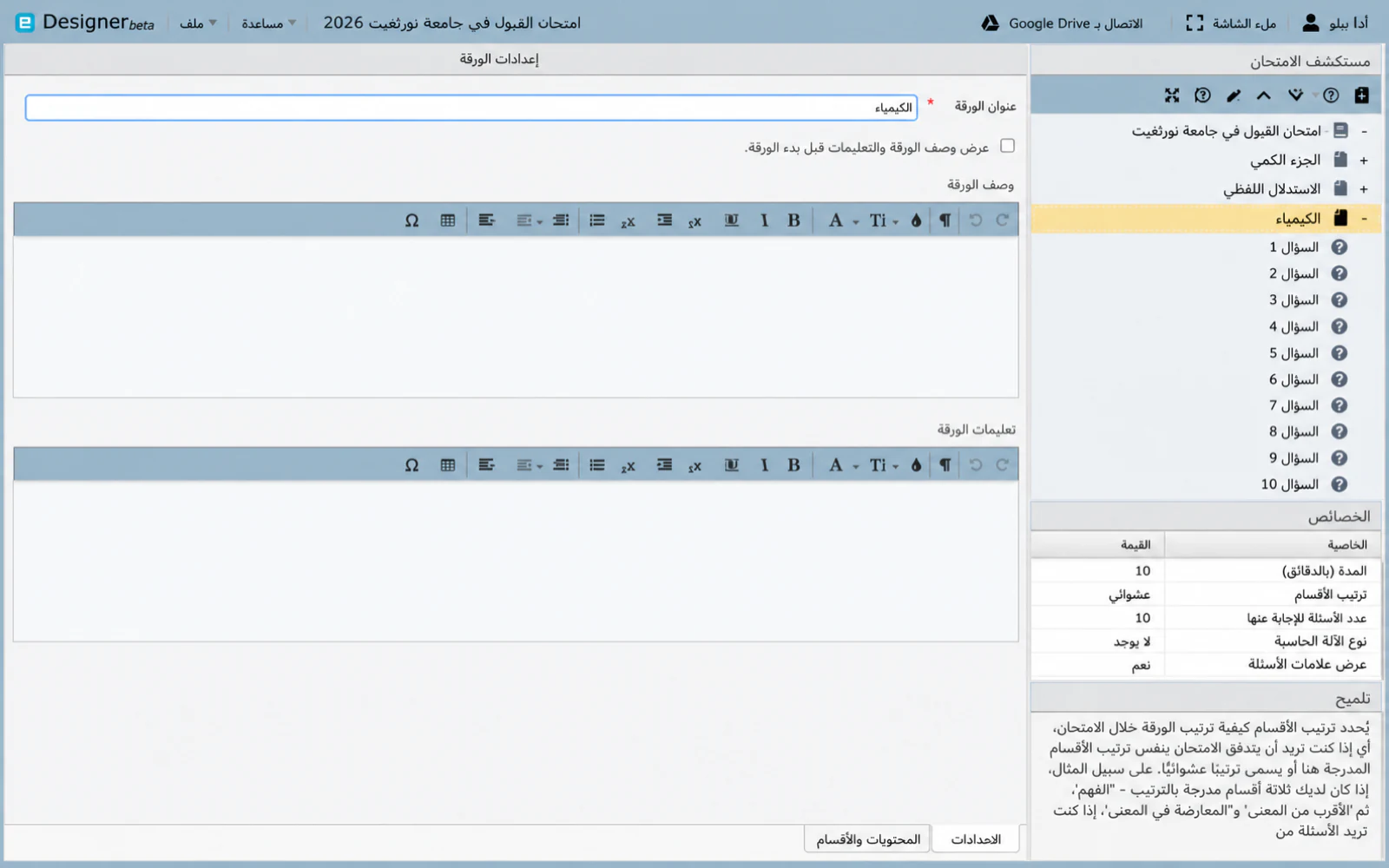Click Bold in the وصف الورقة editor toolbar

point(793,220)
